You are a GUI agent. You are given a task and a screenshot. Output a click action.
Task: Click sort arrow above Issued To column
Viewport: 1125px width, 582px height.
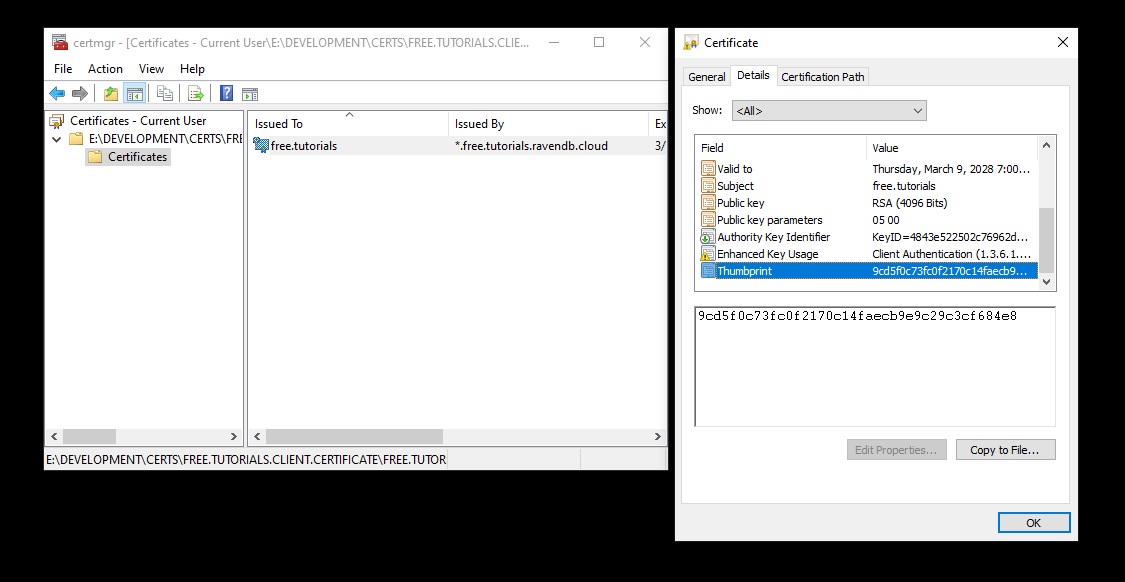tap(349, 115)
